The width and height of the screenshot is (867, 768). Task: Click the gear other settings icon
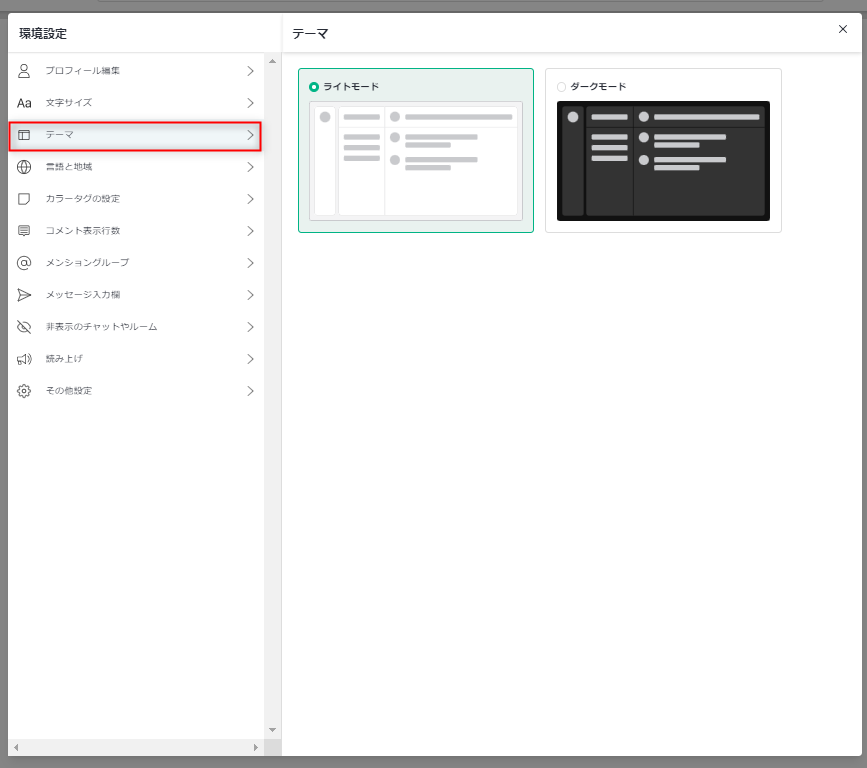pos(24,391)
